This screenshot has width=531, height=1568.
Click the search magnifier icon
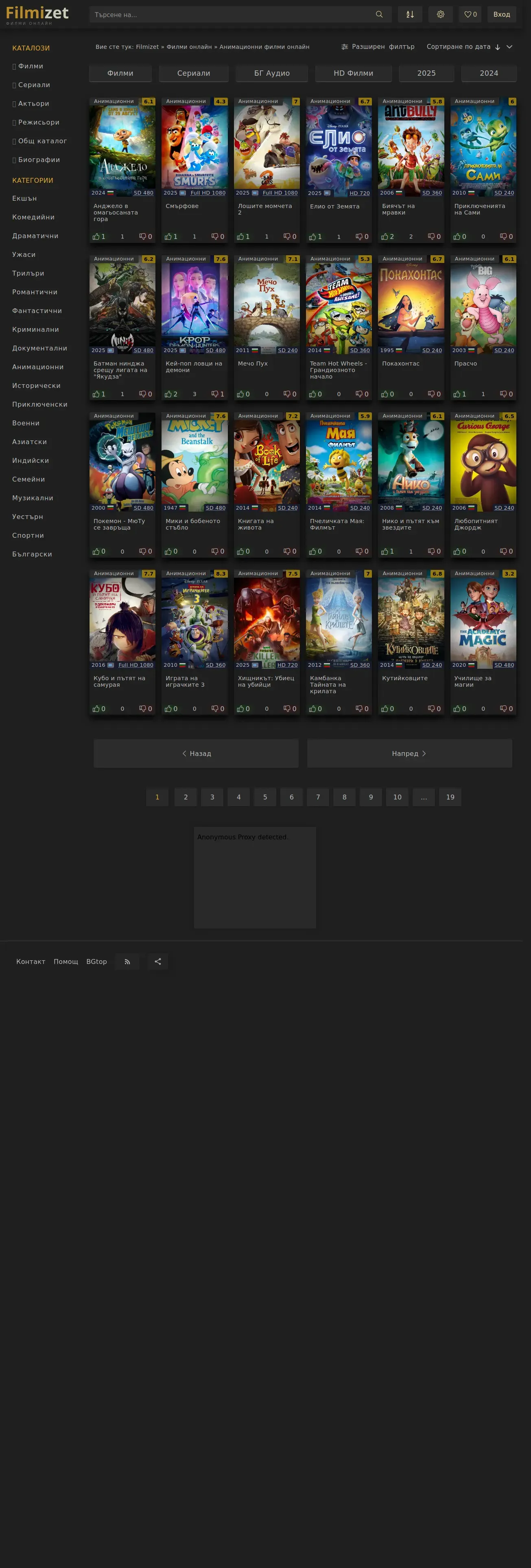(x=379, y=15)
